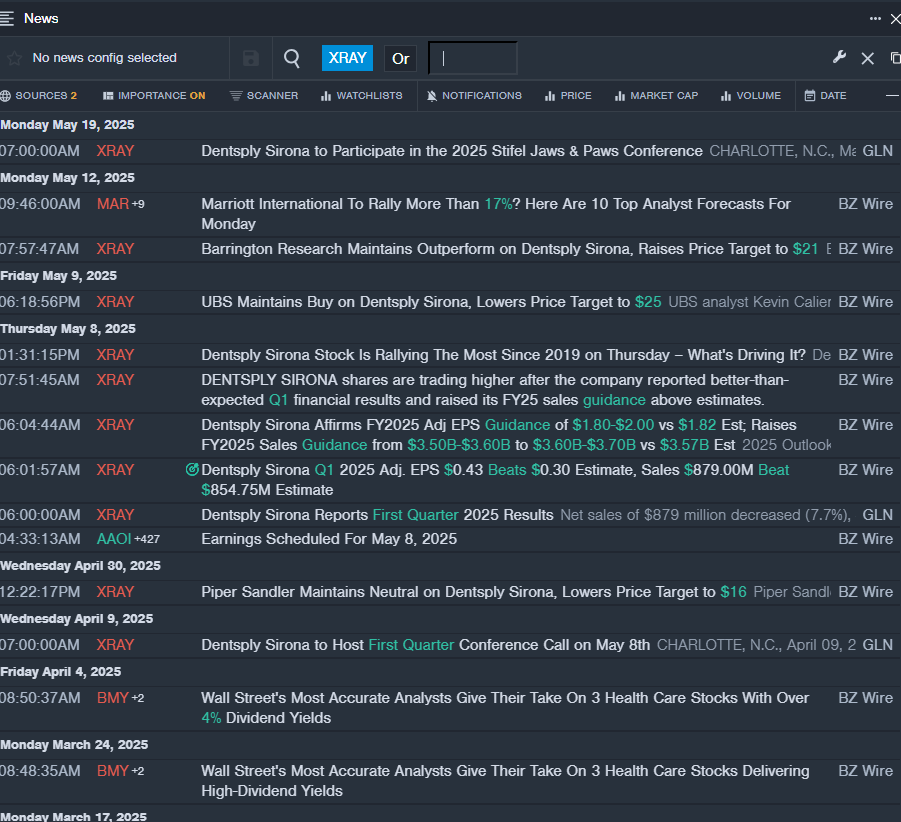Click the XRAY ticker on the Piper Sandler row
Image resolution: width=901 pixels, height=822 pixels.
115,592
